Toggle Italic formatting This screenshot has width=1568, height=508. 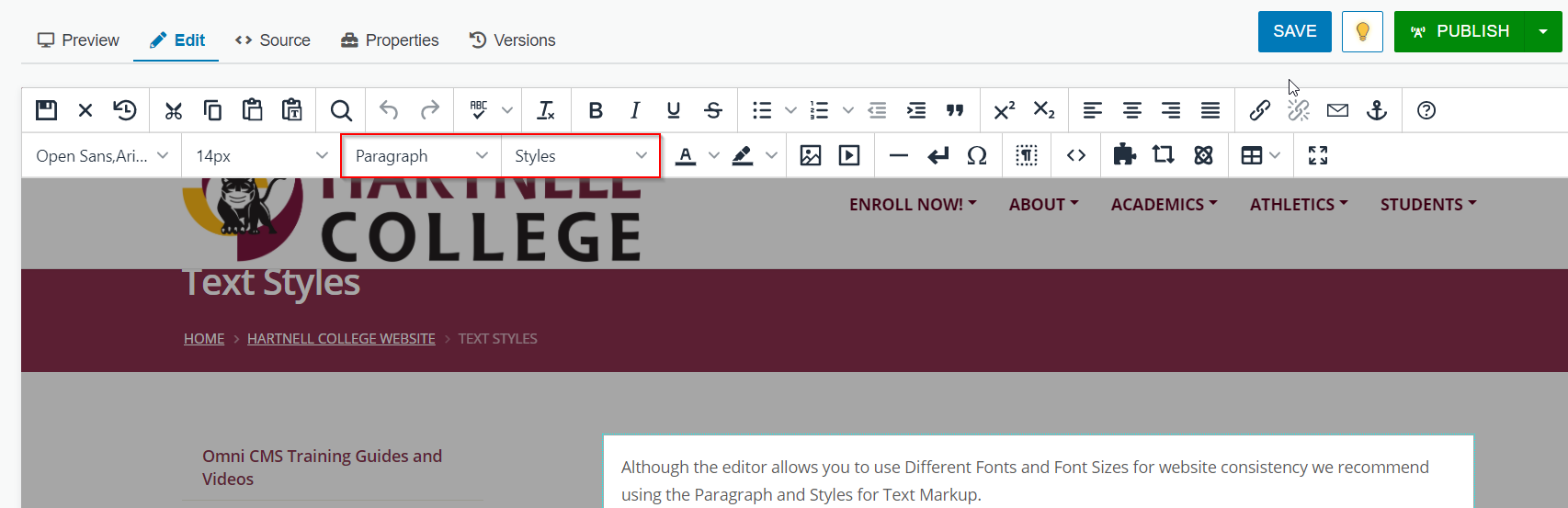[634, 110]
